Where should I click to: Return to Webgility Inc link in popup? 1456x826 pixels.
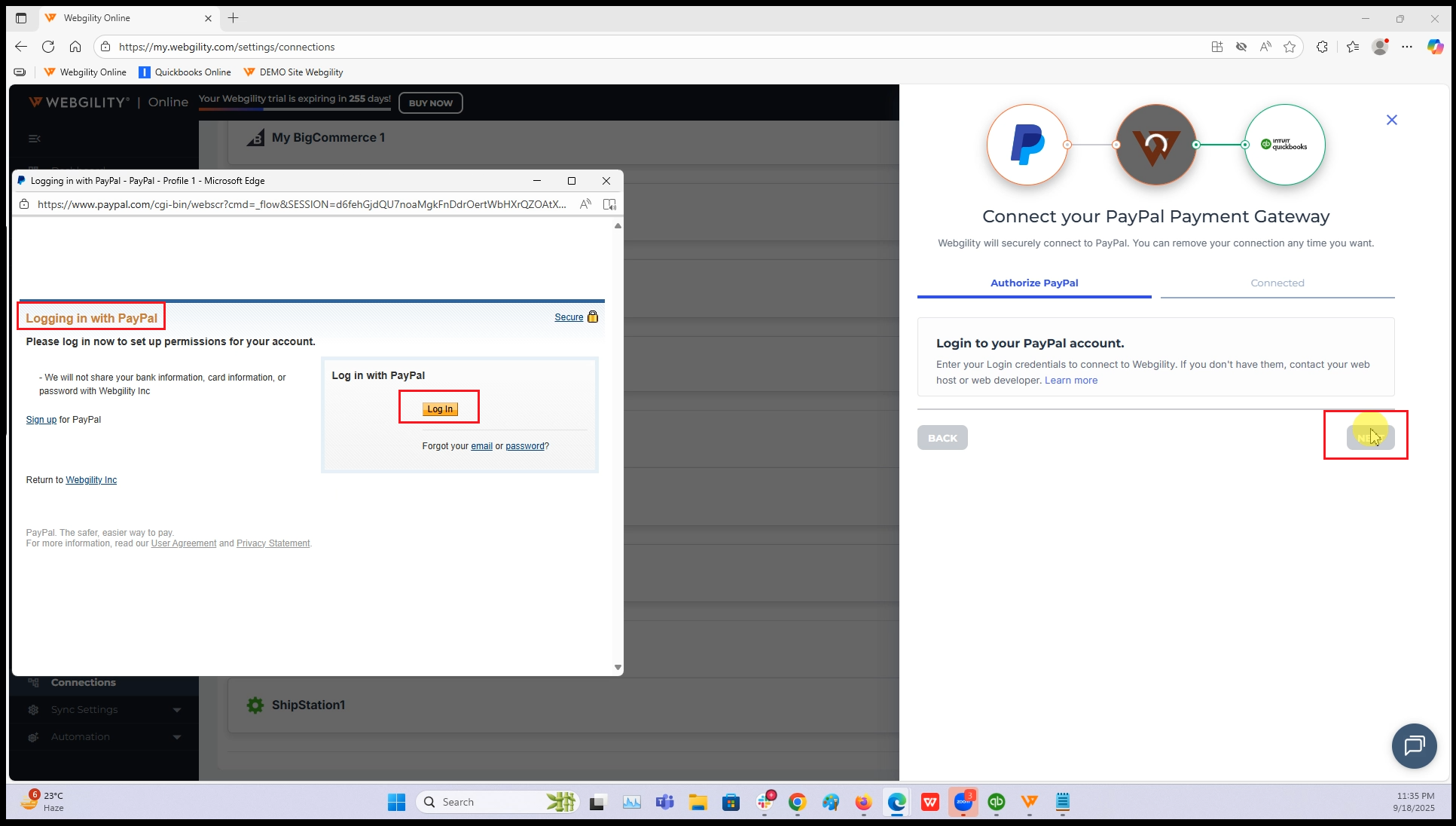click(91, 480)
